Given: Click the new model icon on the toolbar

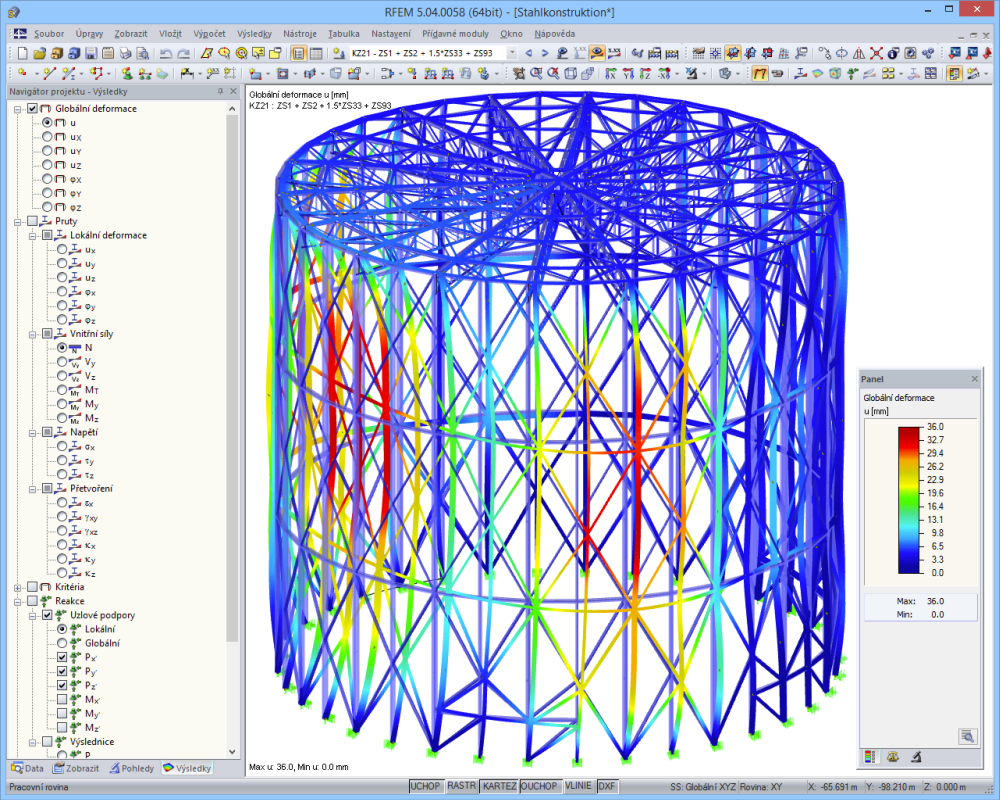Looking at the screenshot, I should coord(22,55).
